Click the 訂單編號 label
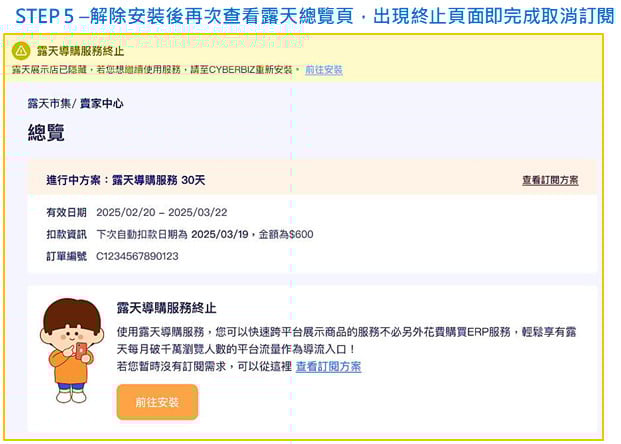 pyautogui.click(x=65, y=256)
